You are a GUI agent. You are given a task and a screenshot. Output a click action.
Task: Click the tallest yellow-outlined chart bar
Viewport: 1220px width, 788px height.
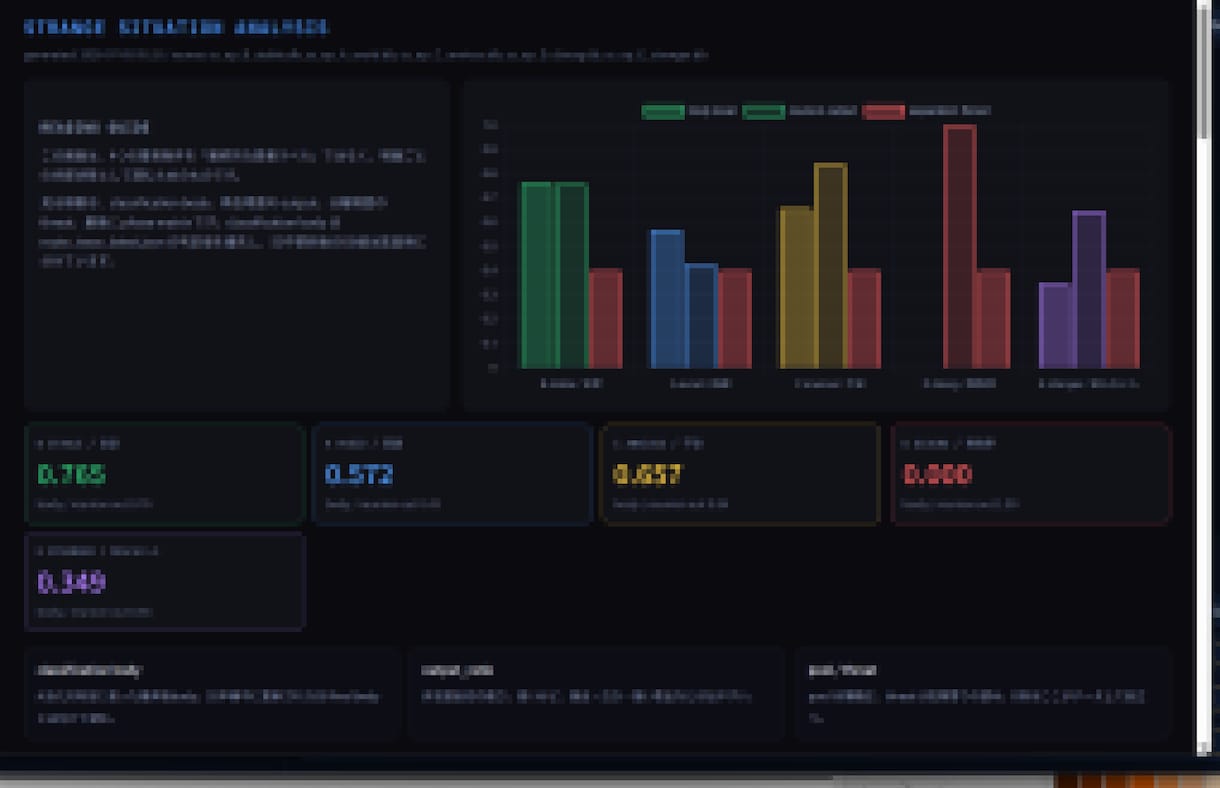(830, 265)
